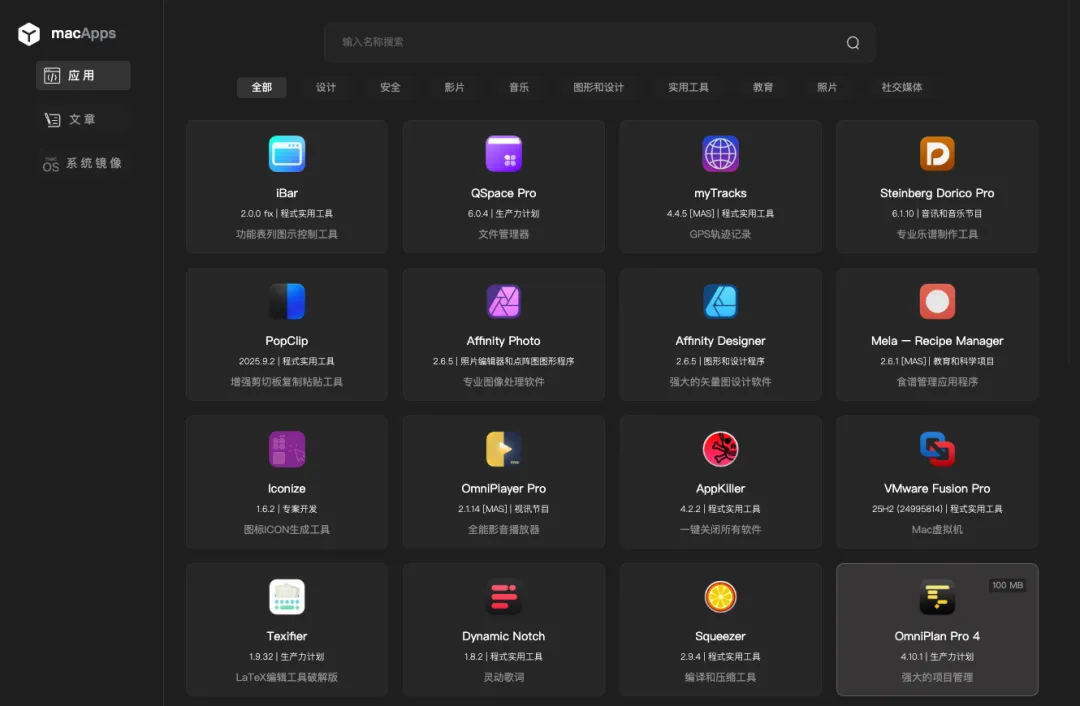Viewport: 1080px width, 706px height.
Task: Focus the name search input field
Action: [x=599, y=43]
